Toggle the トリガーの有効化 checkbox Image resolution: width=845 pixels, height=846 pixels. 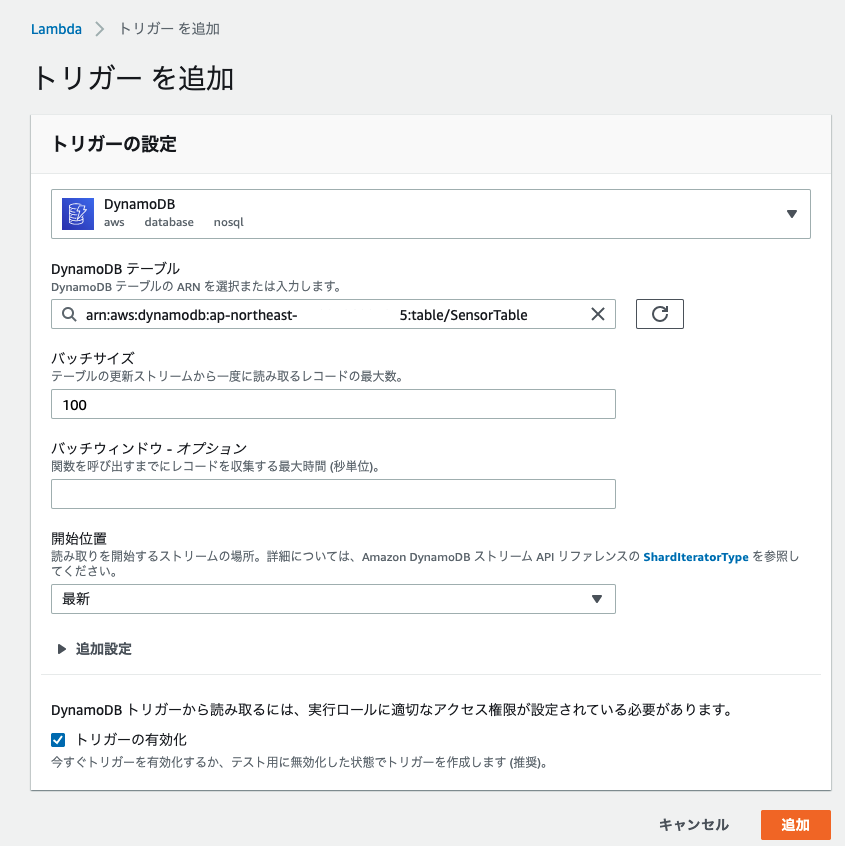click(58, 740)
